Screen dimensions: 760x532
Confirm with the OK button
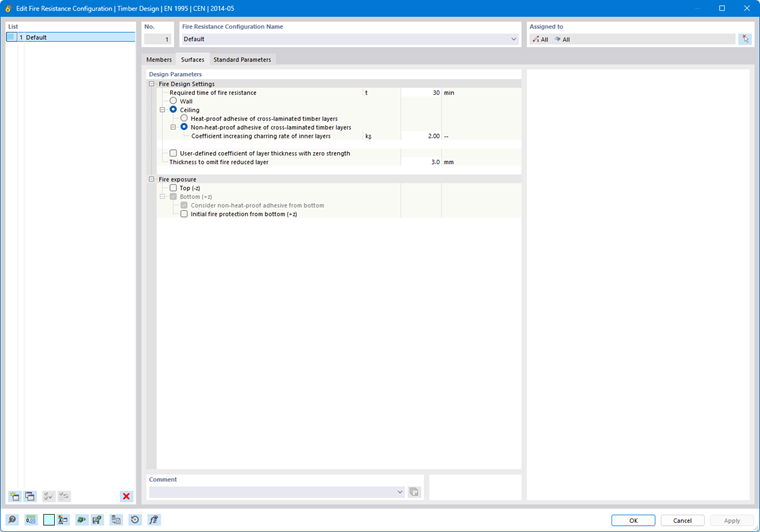(633, 520)
